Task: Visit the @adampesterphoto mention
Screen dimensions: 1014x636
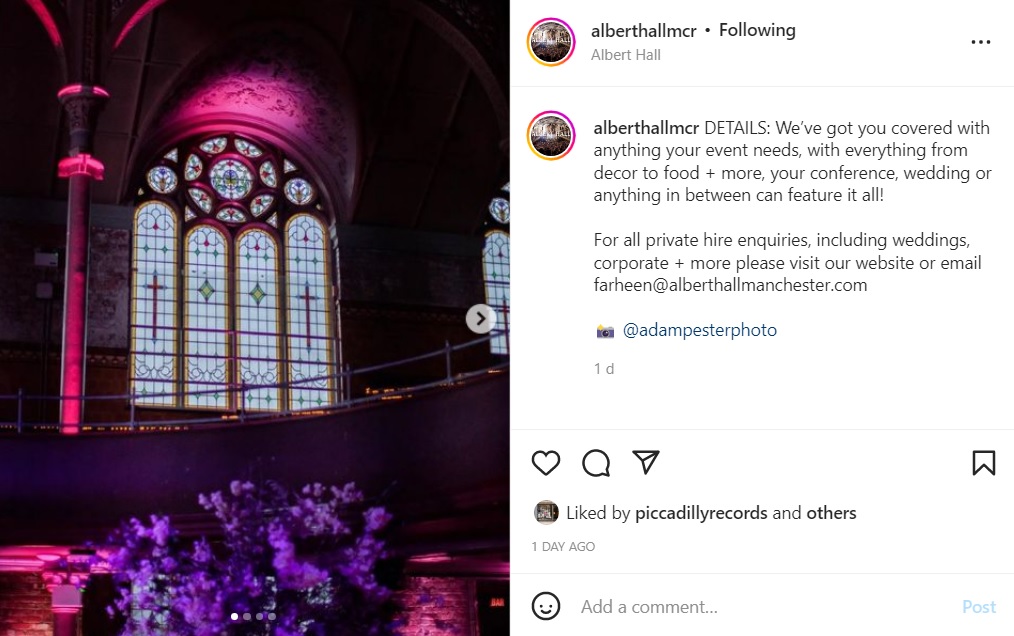Action: coord(700,330)
